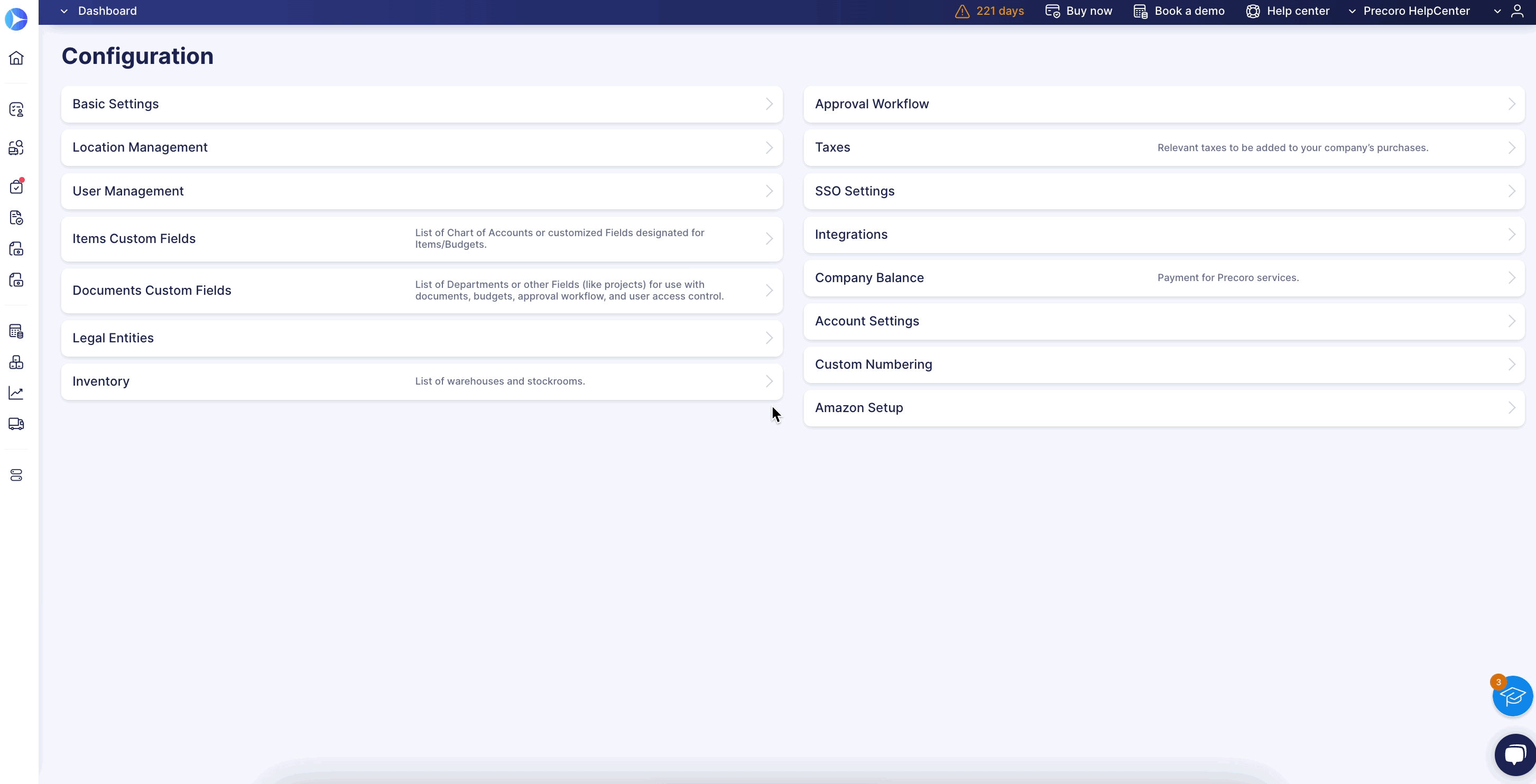Click the 'Relevant taxes to be added' description
1536x784 pixels.
(x=1293, y=148)
